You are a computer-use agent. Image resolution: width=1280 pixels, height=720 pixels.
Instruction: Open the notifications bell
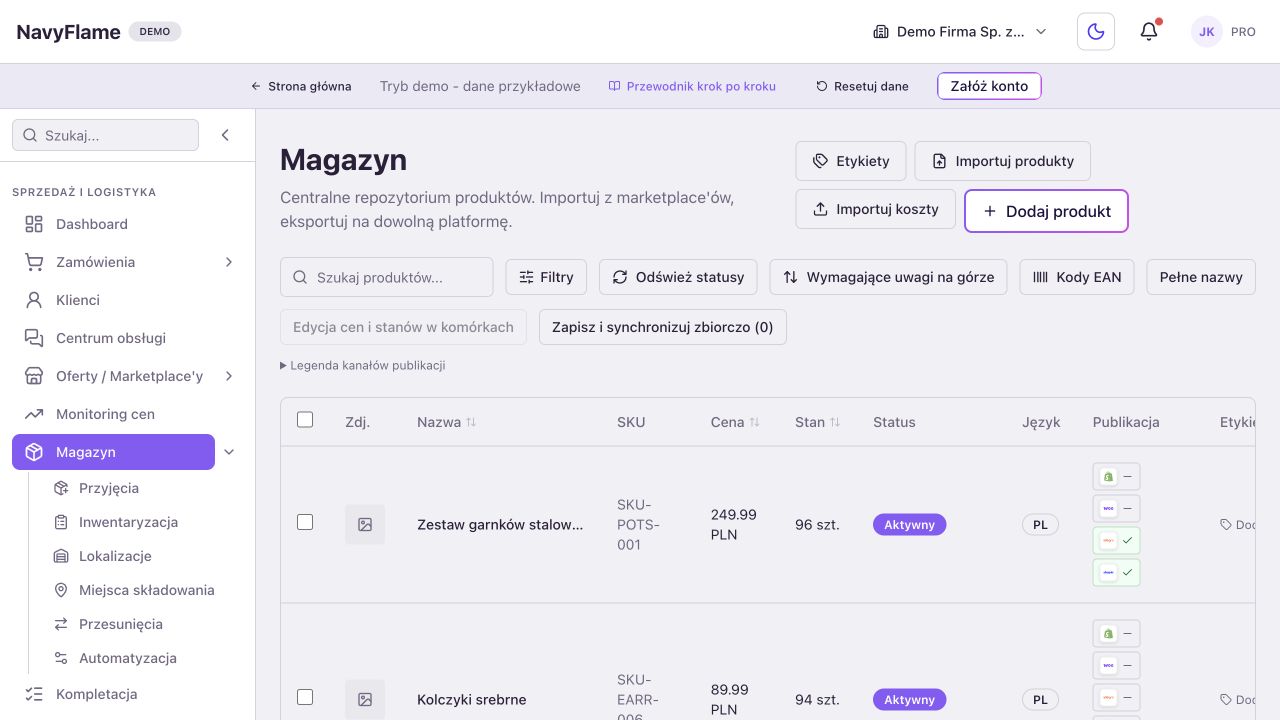click(1149, 32)
